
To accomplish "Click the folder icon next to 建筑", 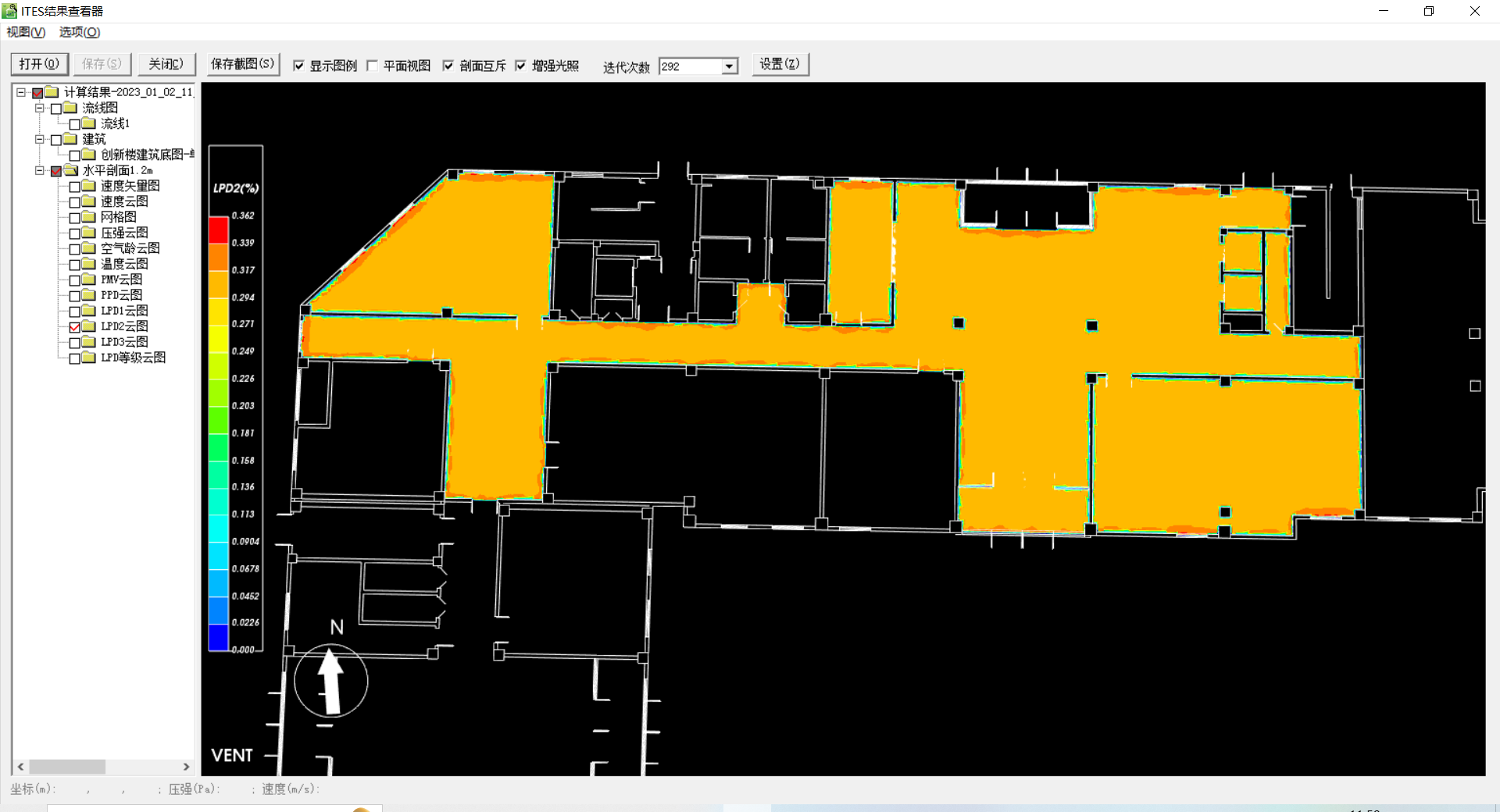I will click(x=70, y=139).
